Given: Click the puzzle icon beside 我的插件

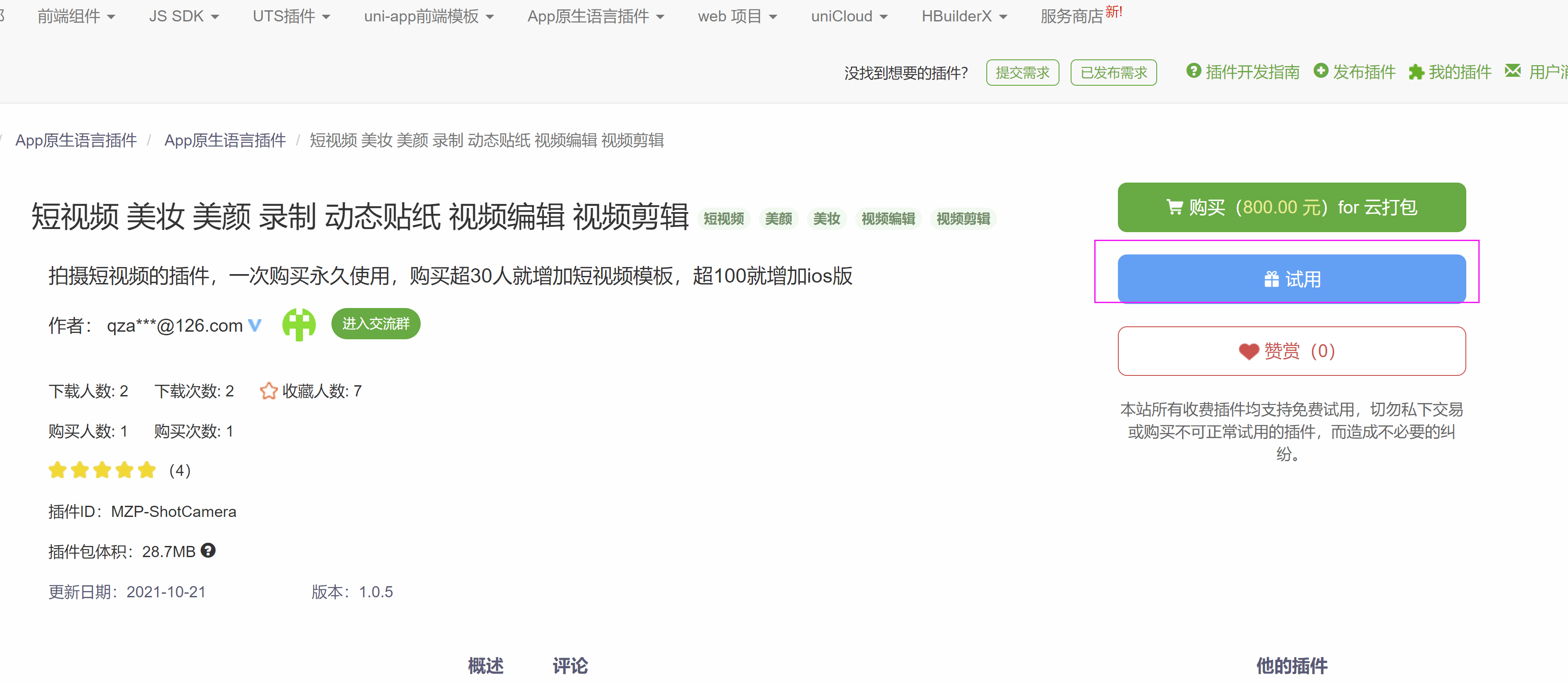Looking at the screenshot, I should click(1416, 72).
